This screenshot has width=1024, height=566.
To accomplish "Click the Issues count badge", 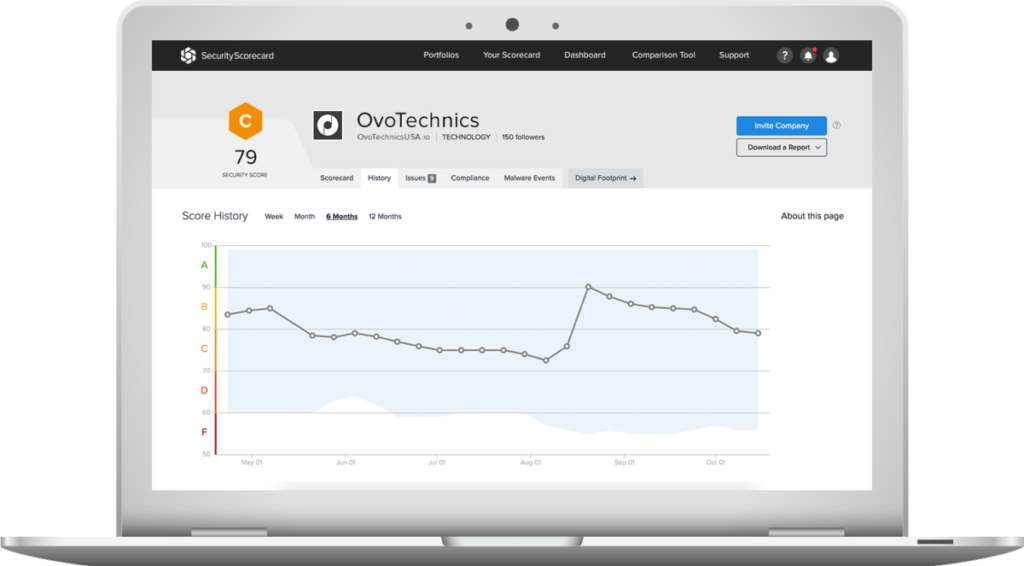I will click(432, 178).
